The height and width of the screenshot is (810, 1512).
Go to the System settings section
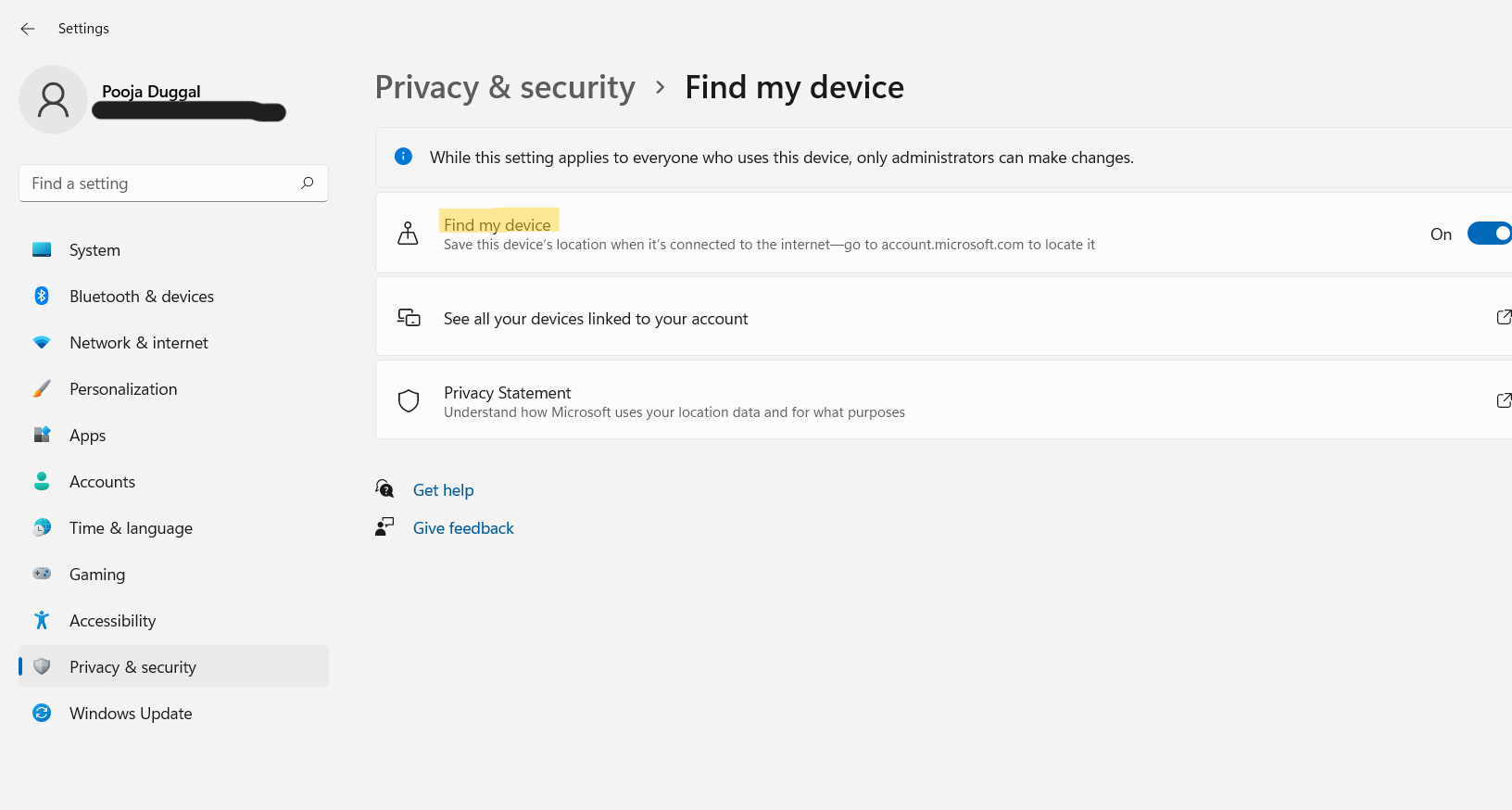tap(94, 250)
